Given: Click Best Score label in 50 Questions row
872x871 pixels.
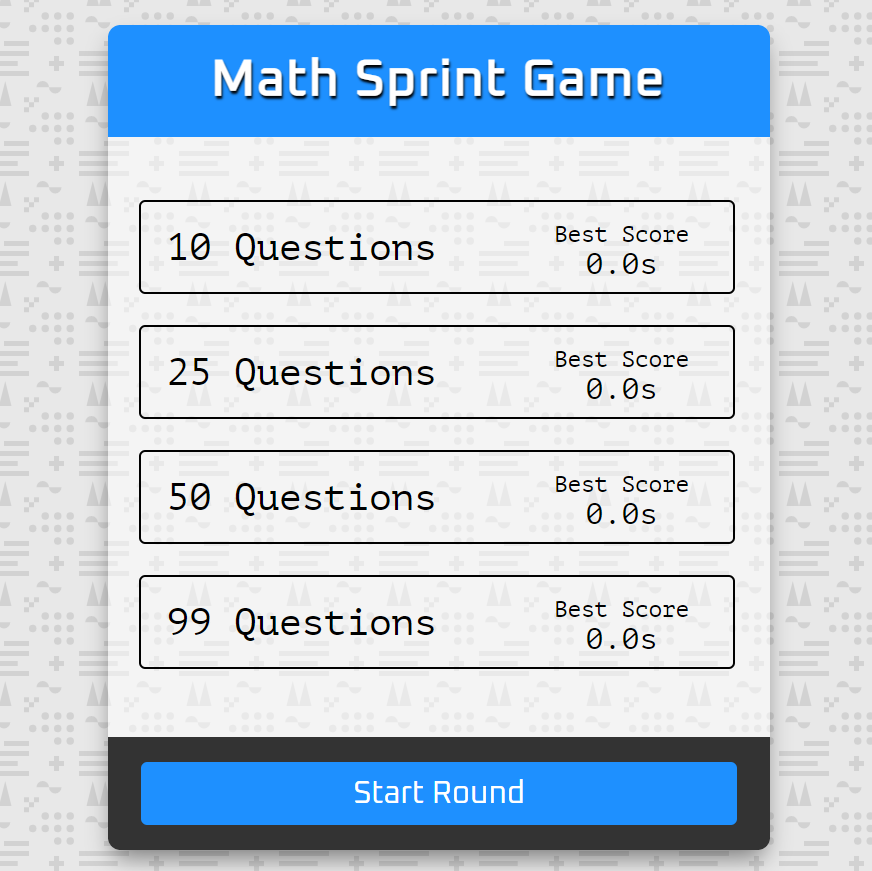Looking at the screenshot, I should pyautogui.click(x=621, y=484).
